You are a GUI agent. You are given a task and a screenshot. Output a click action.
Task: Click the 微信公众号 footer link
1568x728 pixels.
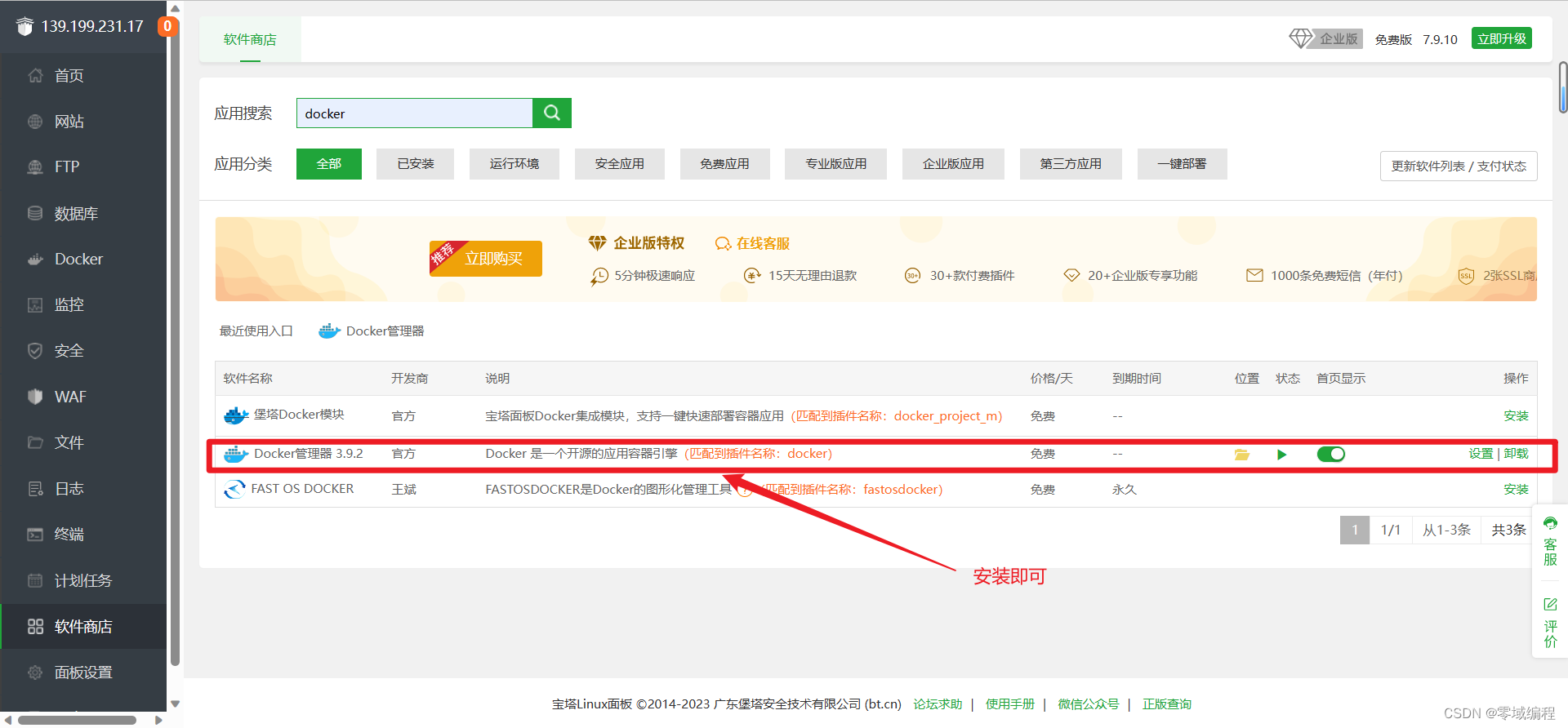pos(1089,704)
